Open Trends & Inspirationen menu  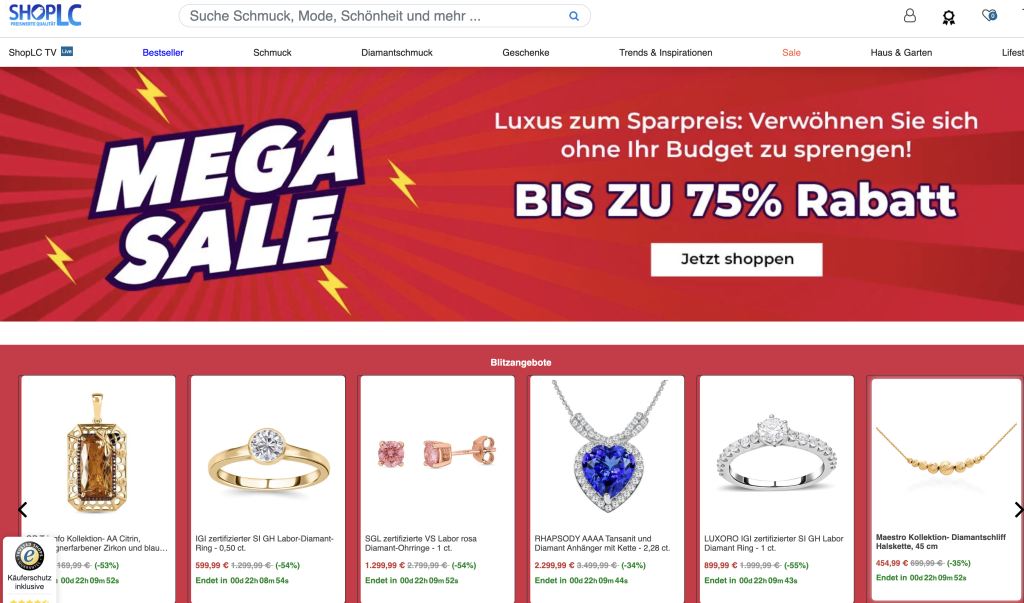(665, 53)
